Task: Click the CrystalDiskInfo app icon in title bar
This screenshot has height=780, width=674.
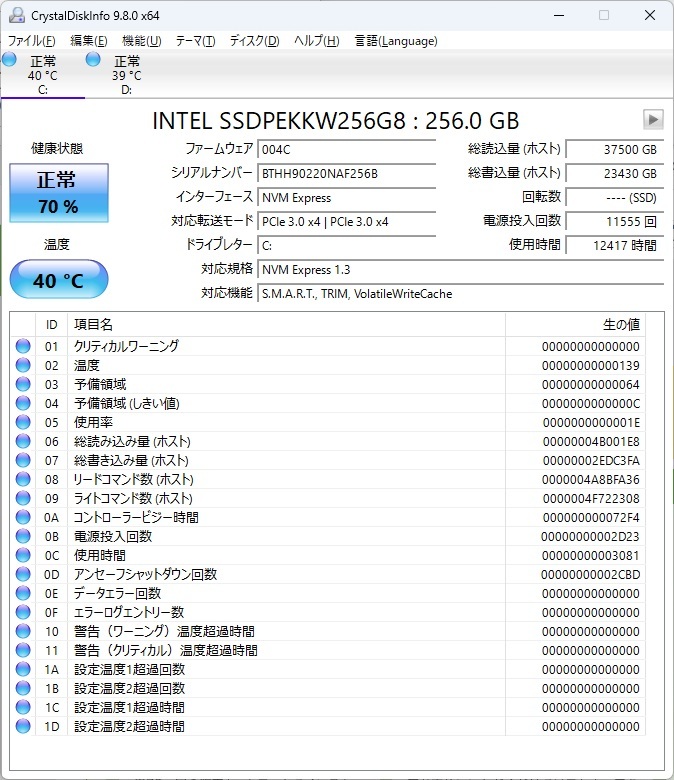Action: 17,15
